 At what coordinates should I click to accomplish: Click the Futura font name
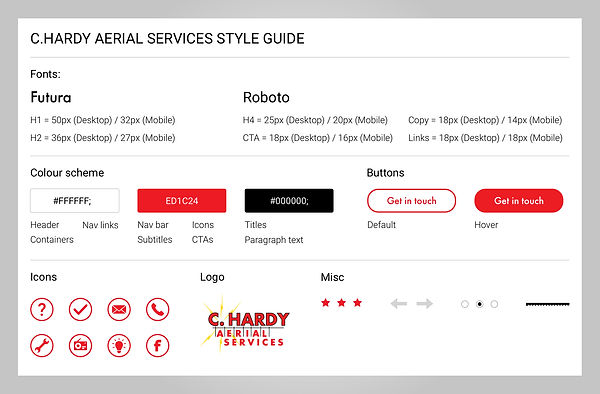pos(51,97)
